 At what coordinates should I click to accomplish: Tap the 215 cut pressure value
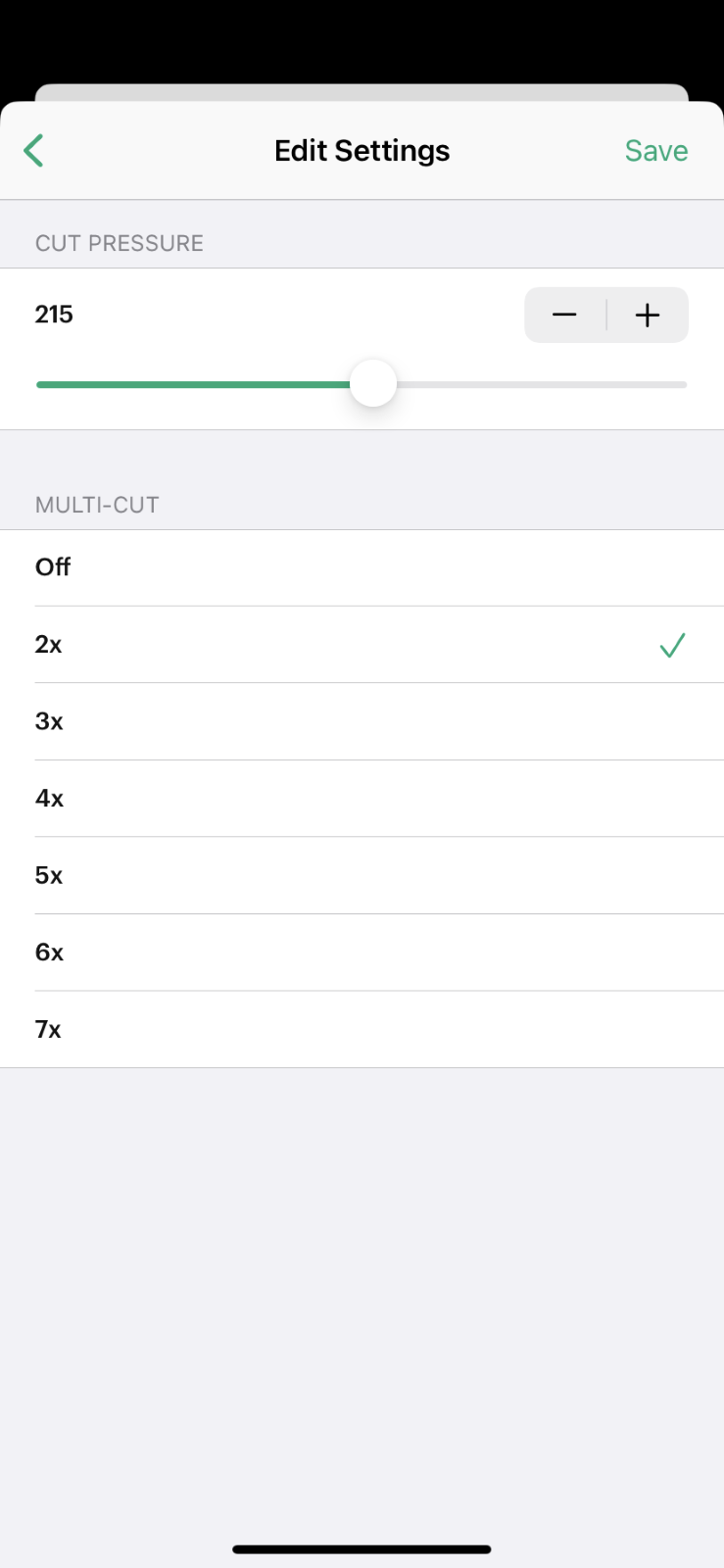coord(55,315)
